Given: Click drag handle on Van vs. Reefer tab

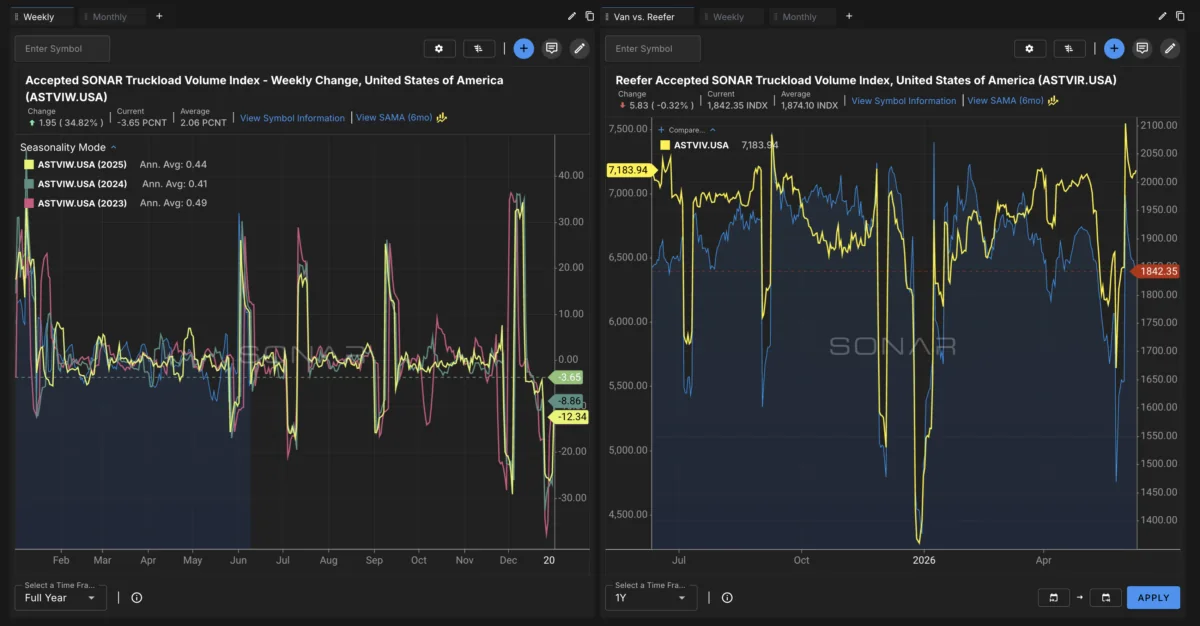Looking at the screenshot, I should click(x=607, y=17).
